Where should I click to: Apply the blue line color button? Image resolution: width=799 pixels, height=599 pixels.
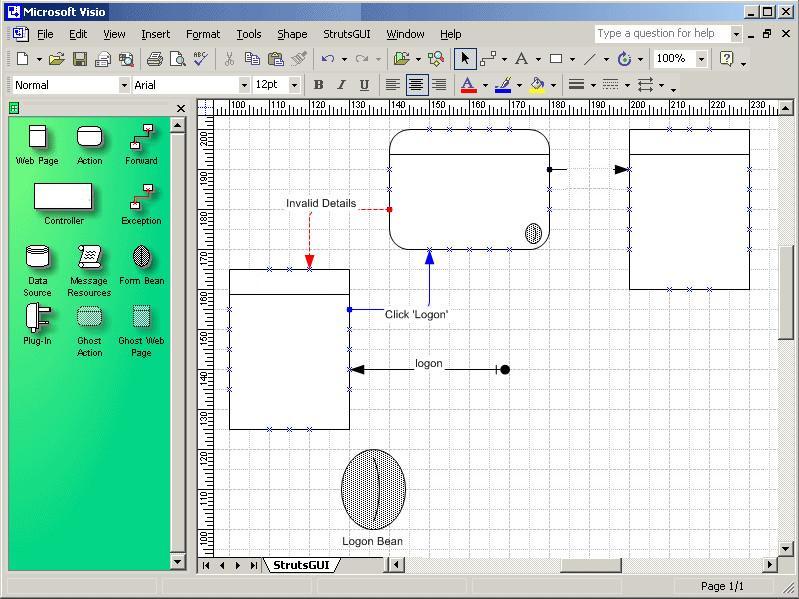502,85
